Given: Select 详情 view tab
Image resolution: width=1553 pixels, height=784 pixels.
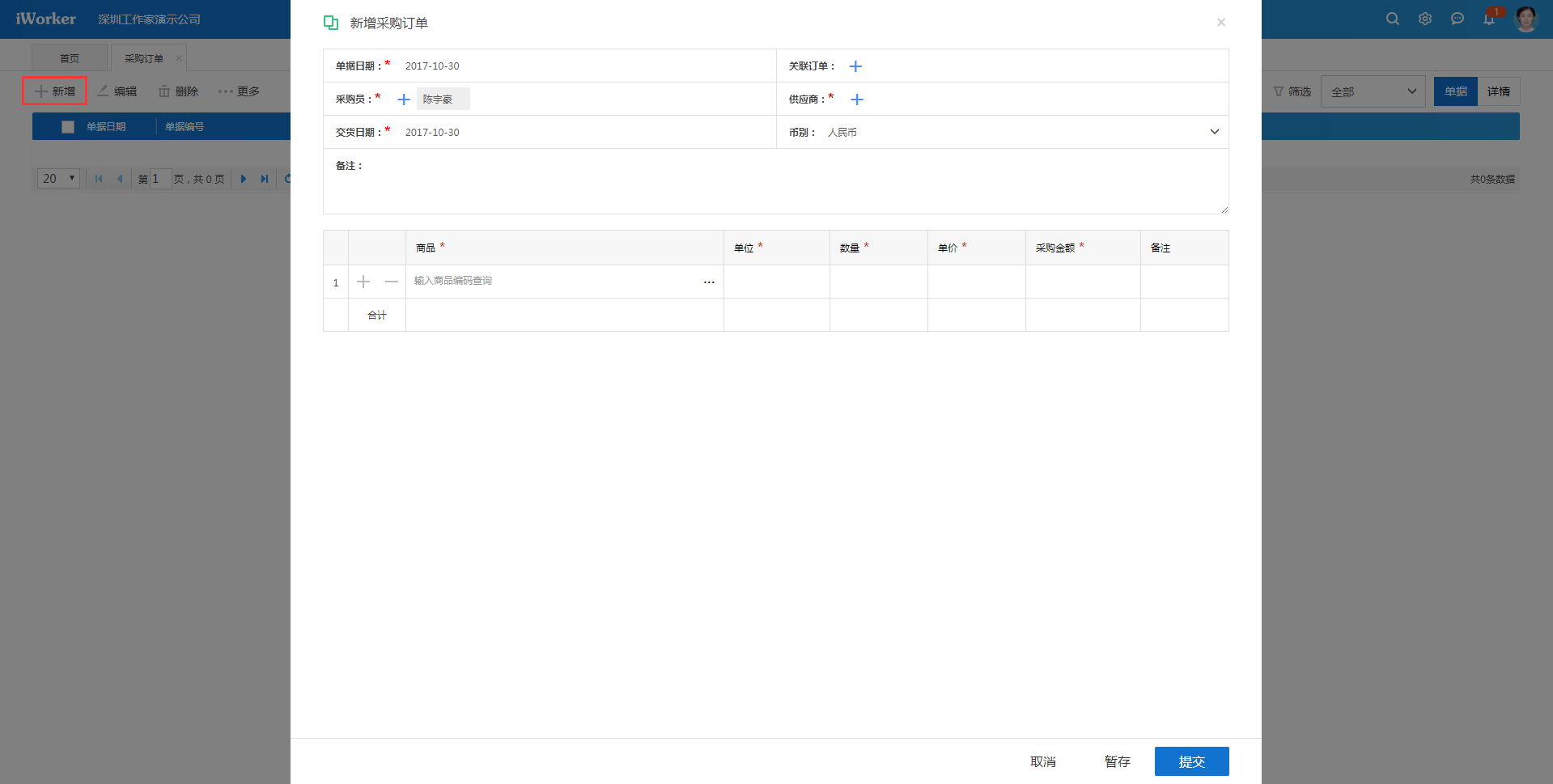Looking at the screenshot, I should 1499,91.
